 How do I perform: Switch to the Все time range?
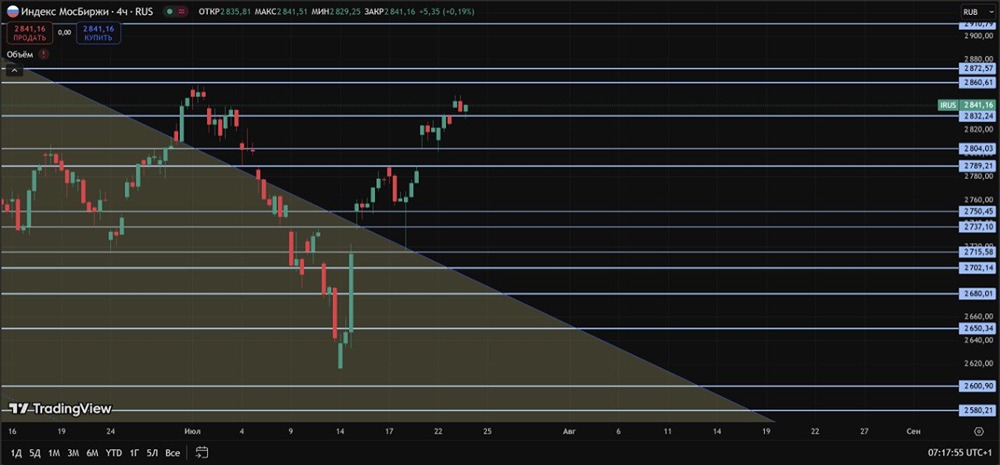(x=172, y=453)
